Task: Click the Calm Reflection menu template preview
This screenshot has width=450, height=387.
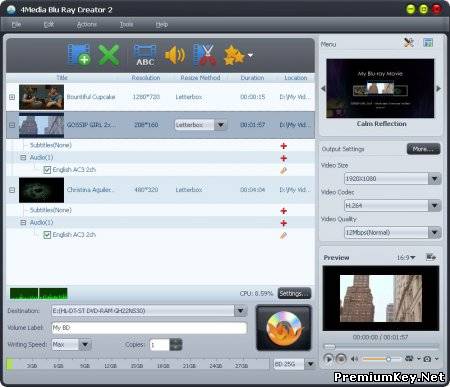Action: [x=380, y=88]
